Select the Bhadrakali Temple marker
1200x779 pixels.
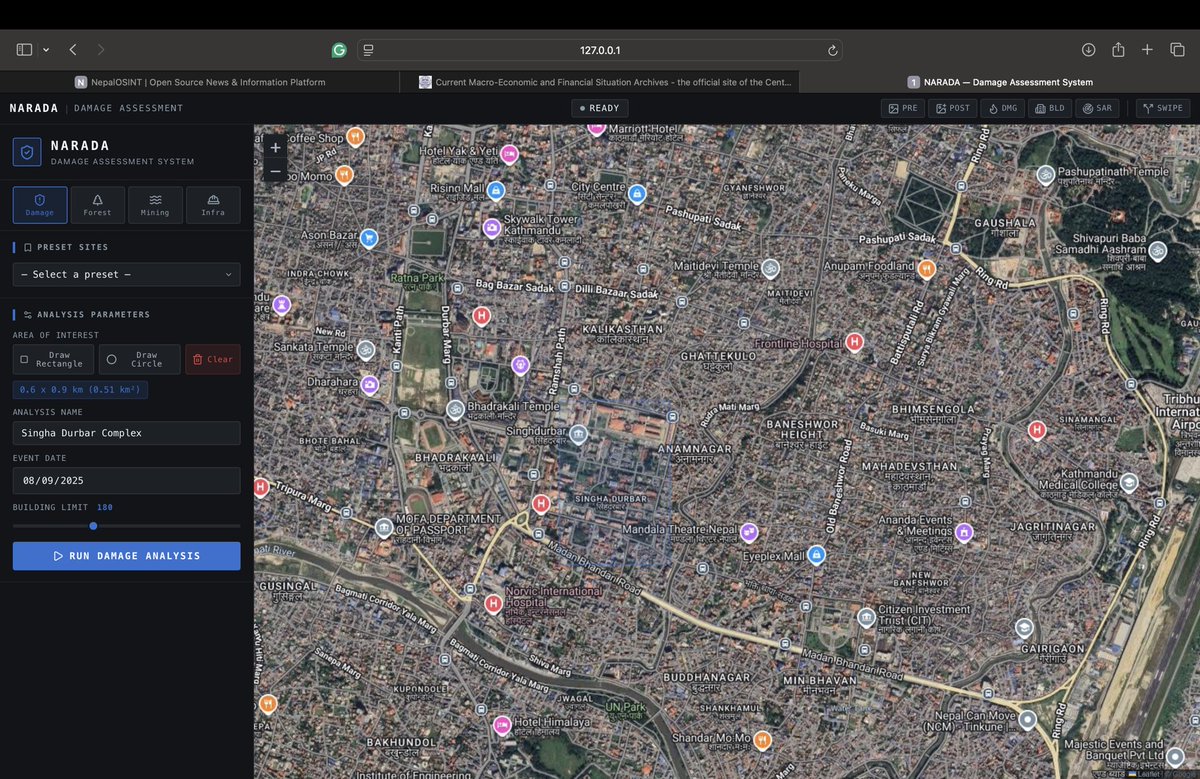455,409
